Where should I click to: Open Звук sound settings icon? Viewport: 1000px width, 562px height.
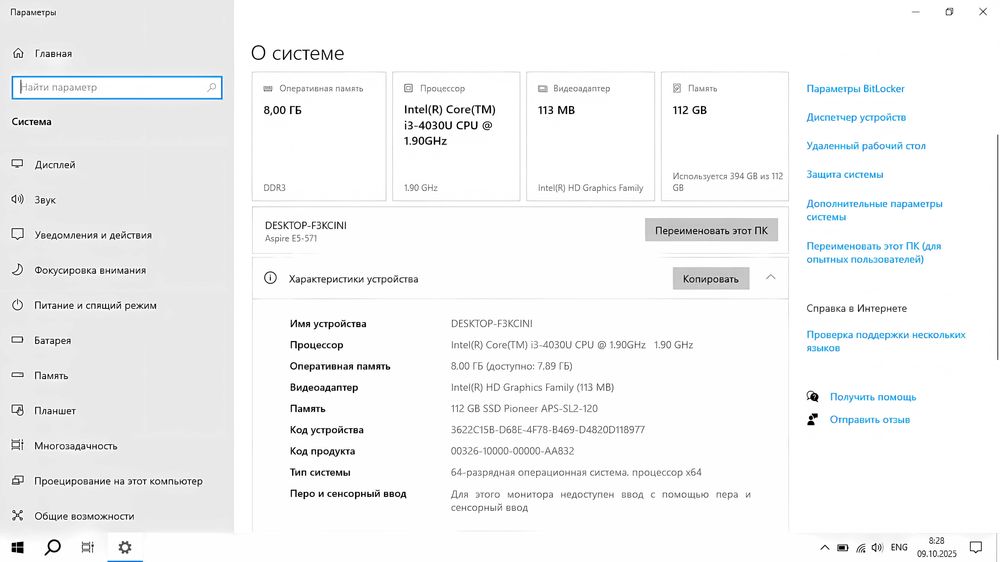click(17, 199)
